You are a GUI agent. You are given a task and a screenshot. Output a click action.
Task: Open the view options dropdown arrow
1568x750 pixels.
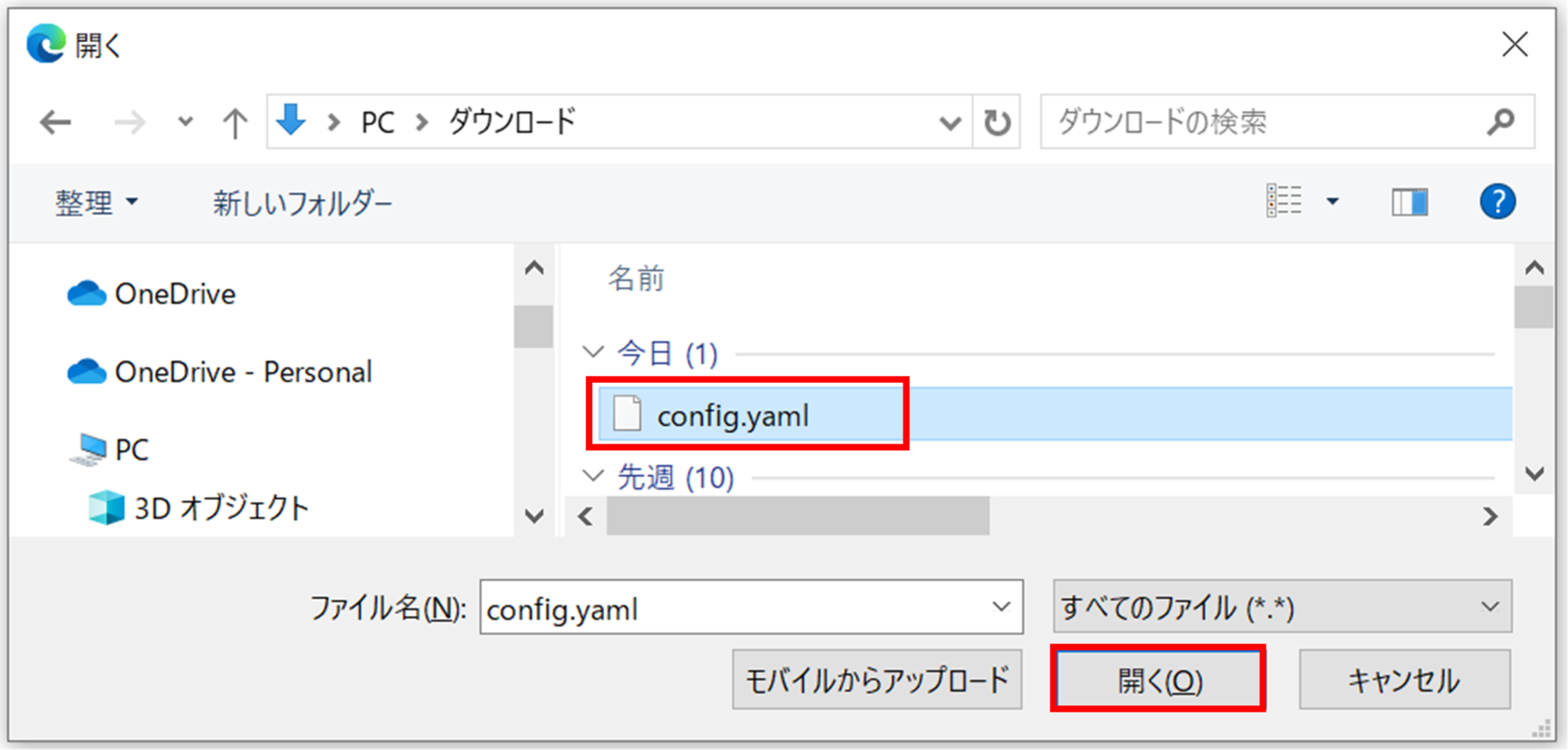pyautogui.click(x=1333, y=201)
